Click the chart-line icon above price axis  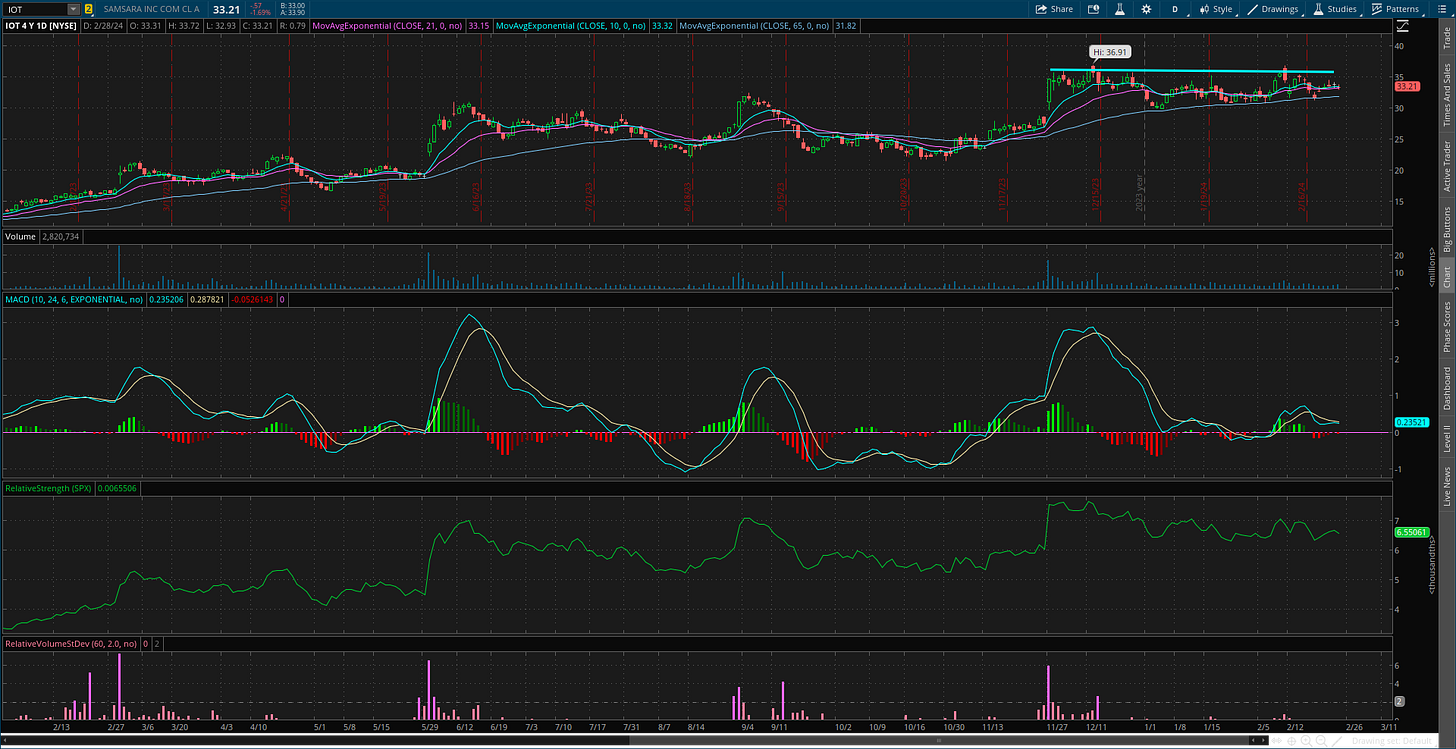click(x=1402, y=25)
